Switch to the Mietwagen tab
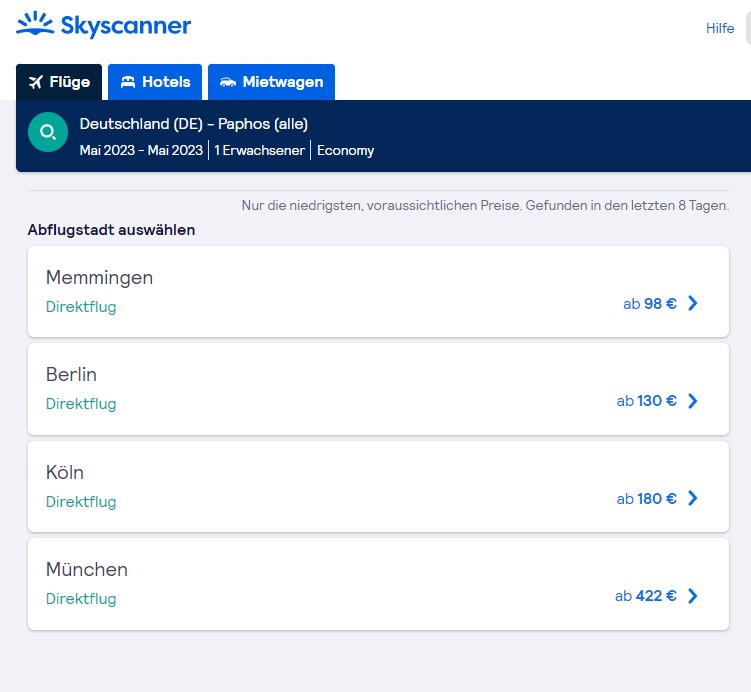751x692 pixels. 271,82
